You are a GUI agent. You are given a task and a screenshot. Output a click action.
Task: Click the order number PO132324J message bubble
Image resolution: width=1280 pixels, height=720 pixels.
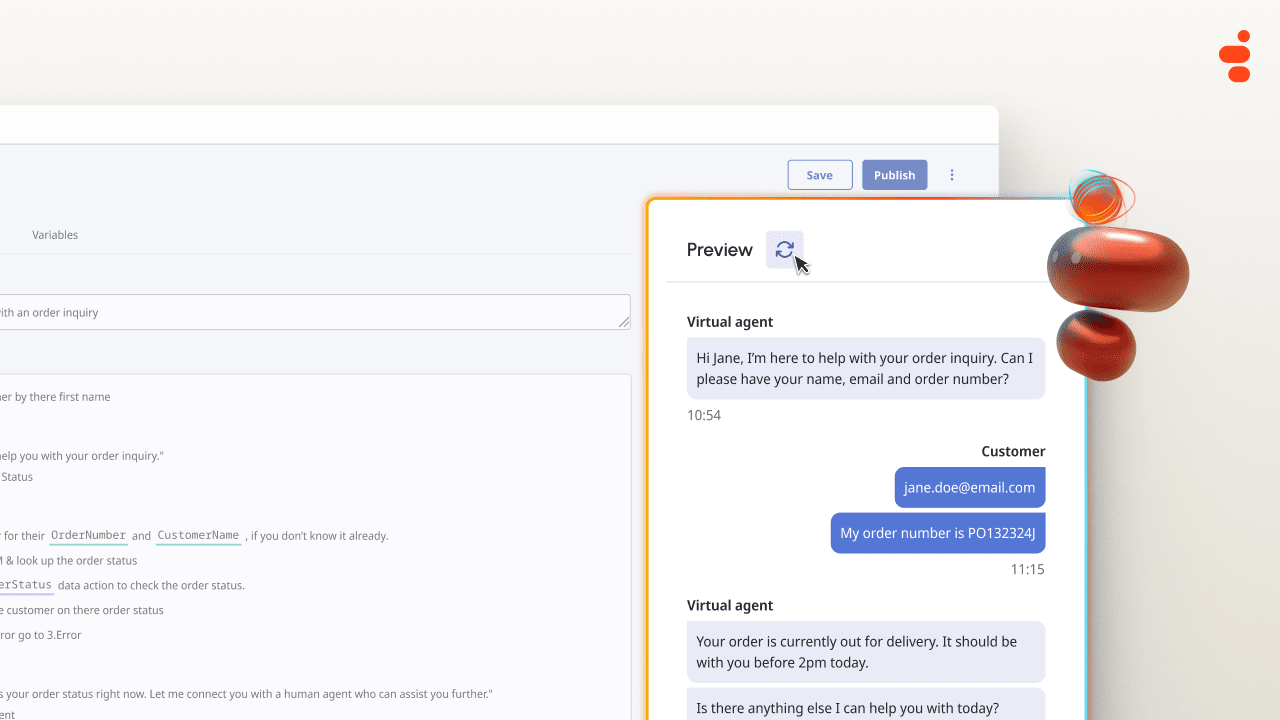(x=937, y=533)
